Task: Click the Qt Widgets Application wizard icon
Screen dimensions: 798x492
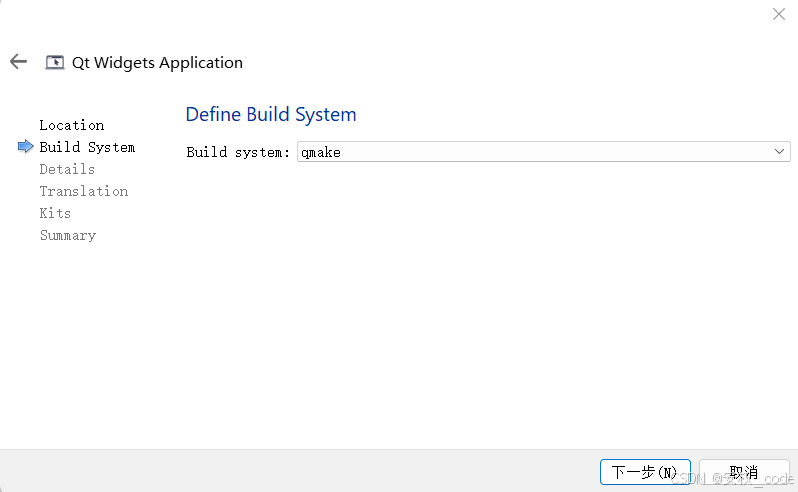Action: tap(55, 63)
